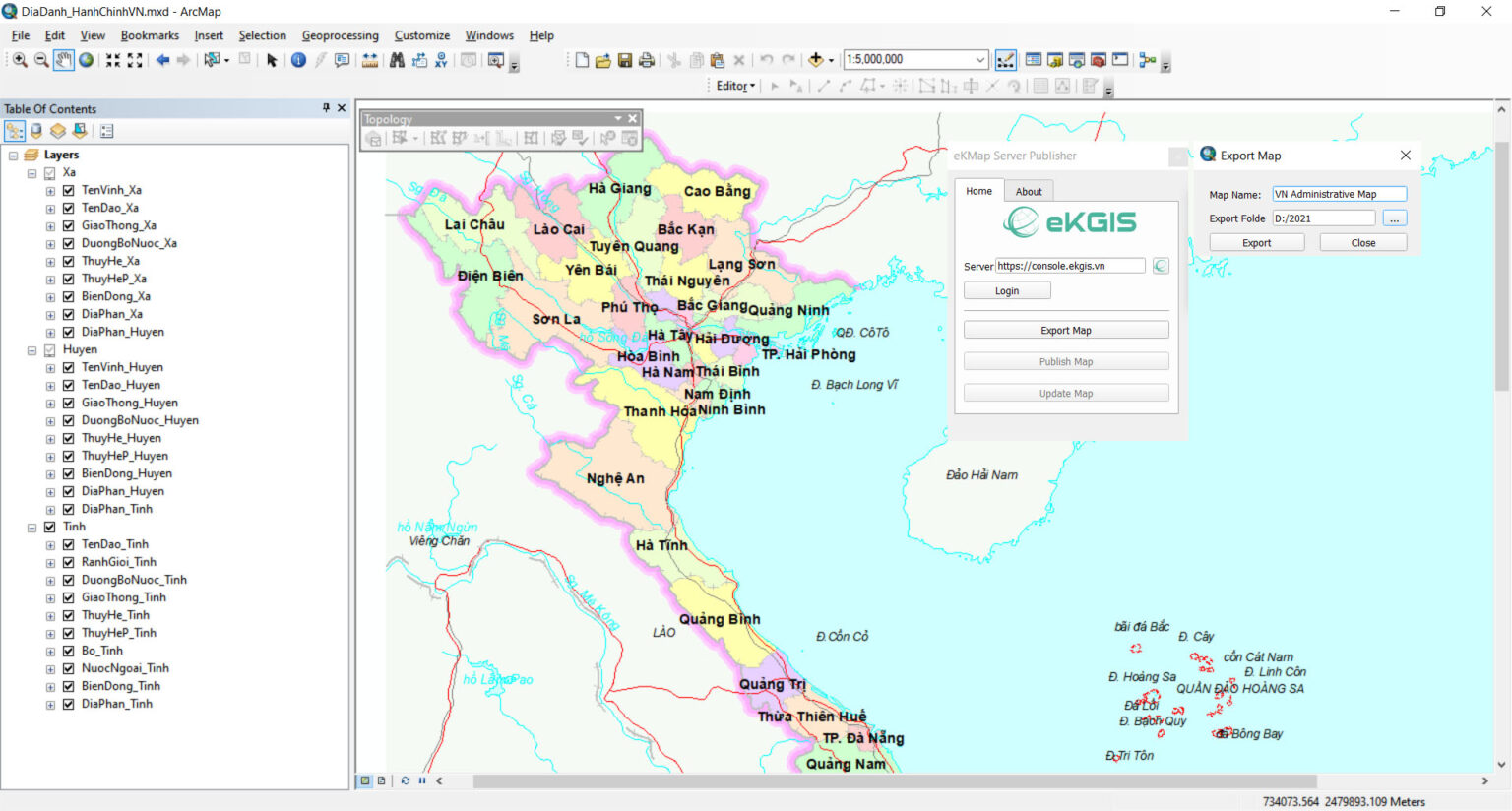
Task: Select the Zoom In tool
Action: [20, 60]
